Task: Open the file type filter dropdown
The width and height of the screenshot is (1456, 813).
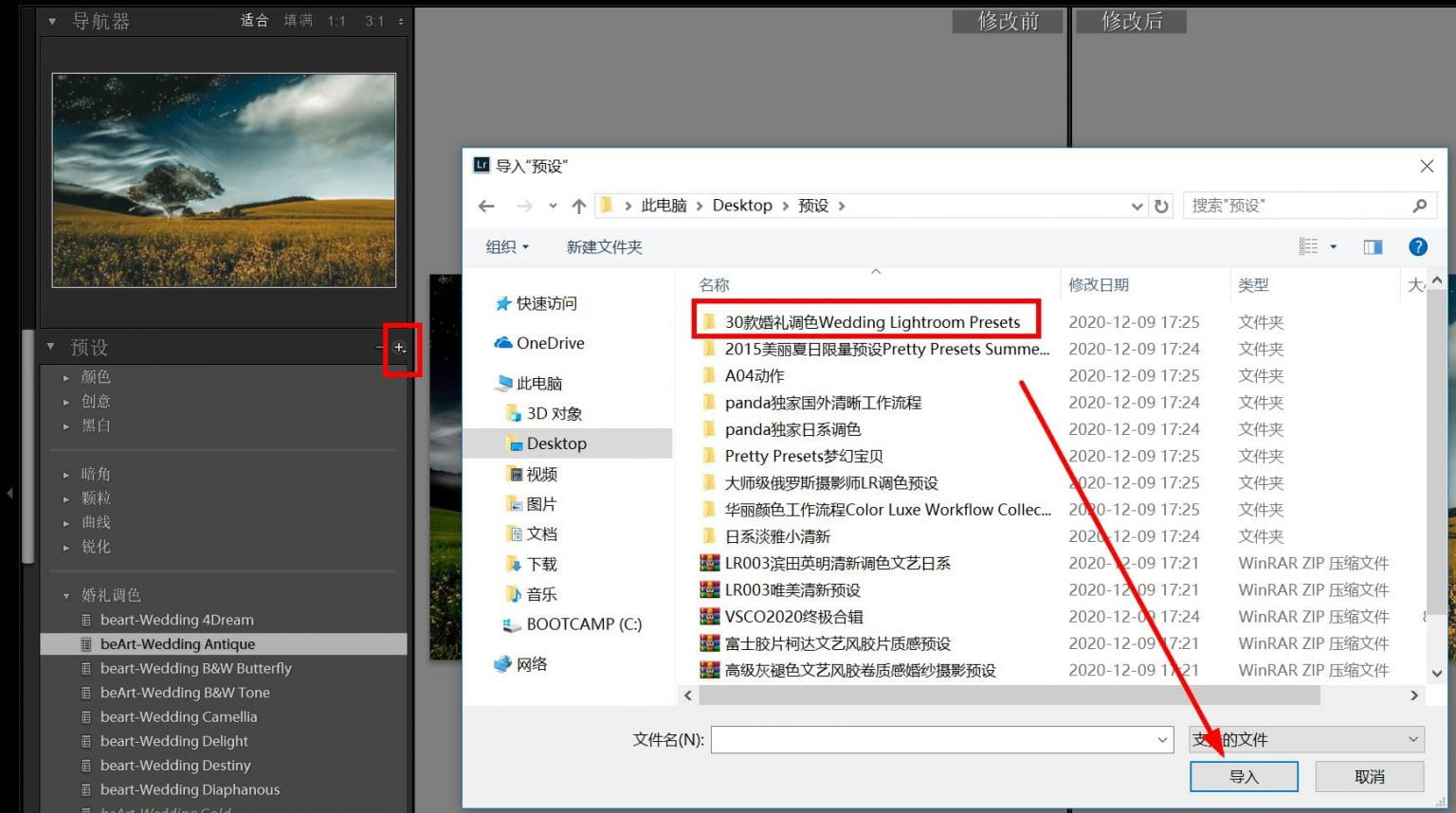Action: coord(1306,739)
